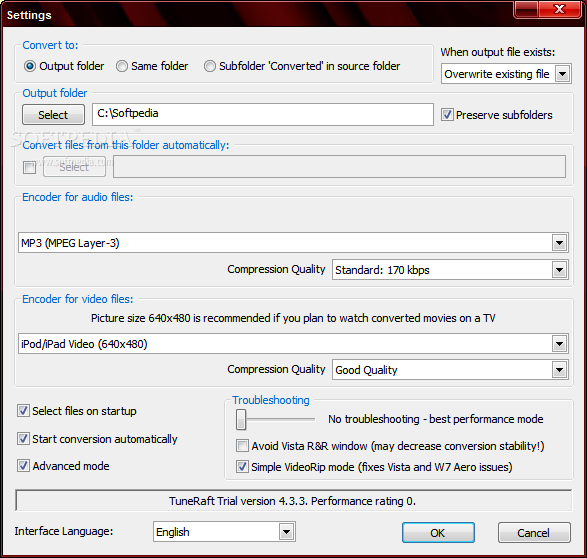Select Subfolder 'Converted' in source folder option
Screen dimensions: 587x558
pyautogui.click(x=210, y=66)
